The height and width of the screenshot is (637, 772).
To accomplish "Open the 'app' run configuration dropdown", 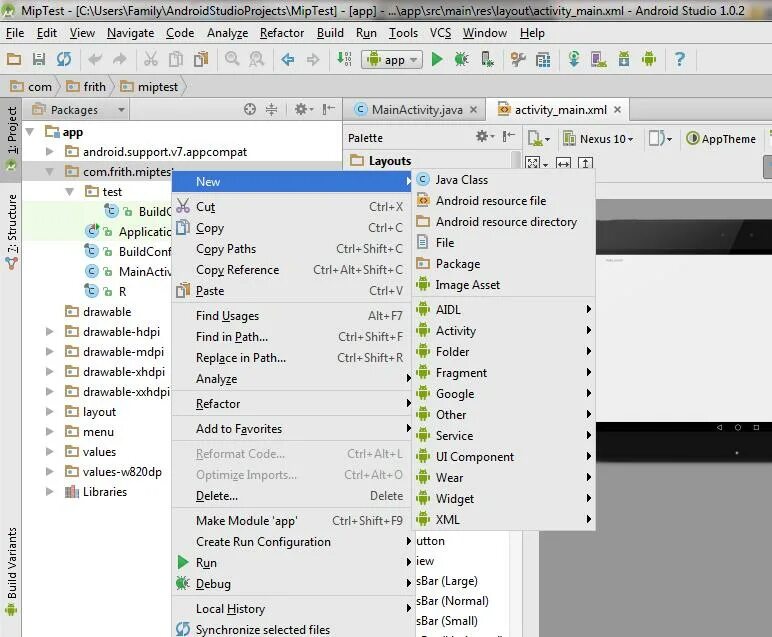I will [x=392, y=60].
